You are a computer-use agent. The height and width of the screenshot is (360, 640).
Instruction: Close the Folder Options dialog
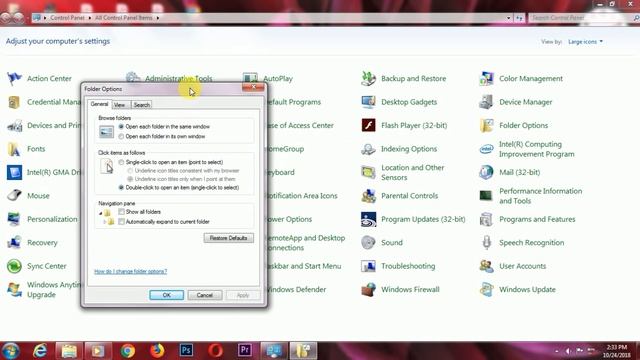tap(253, 87)
